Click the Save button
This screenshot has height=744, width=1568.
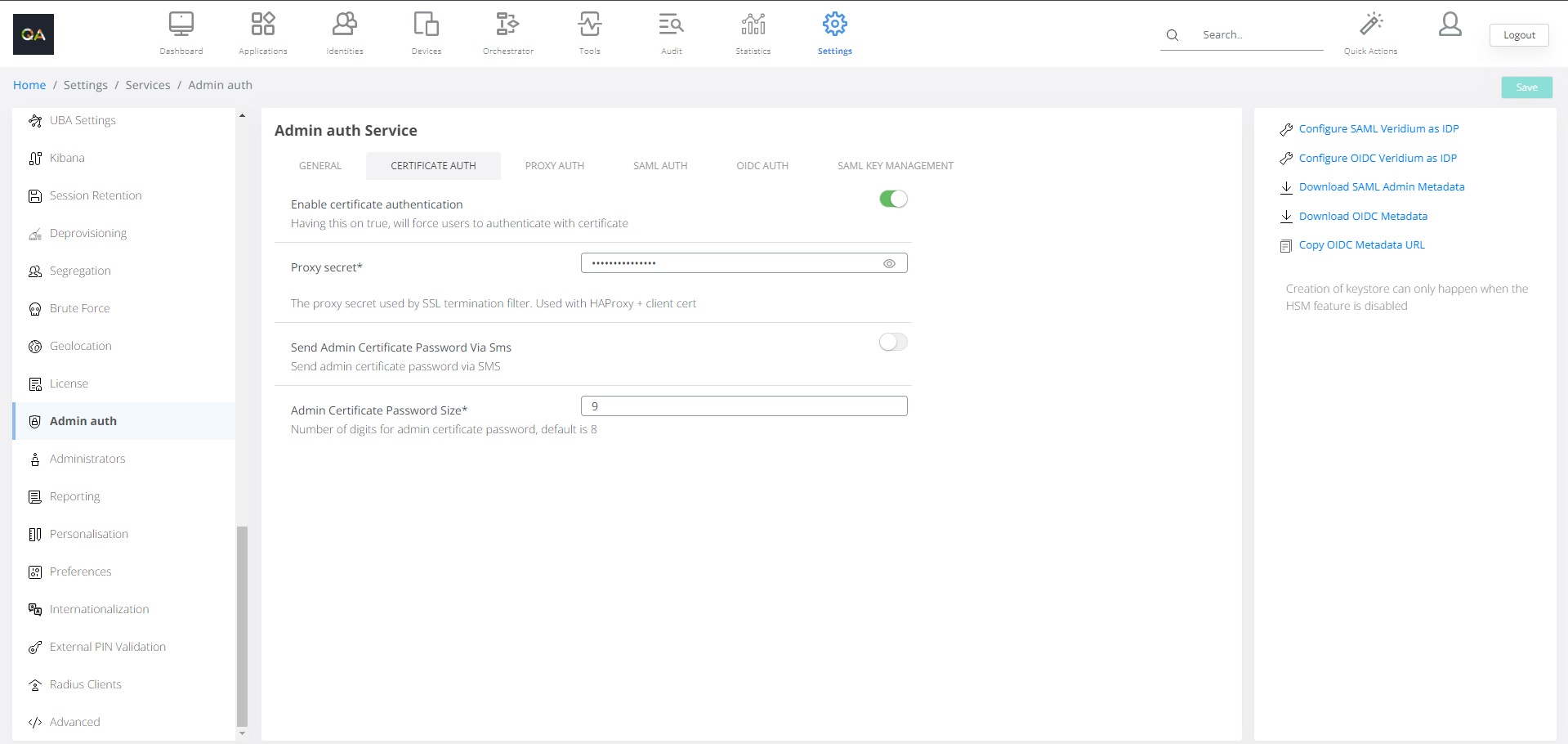pos(1526,87)
